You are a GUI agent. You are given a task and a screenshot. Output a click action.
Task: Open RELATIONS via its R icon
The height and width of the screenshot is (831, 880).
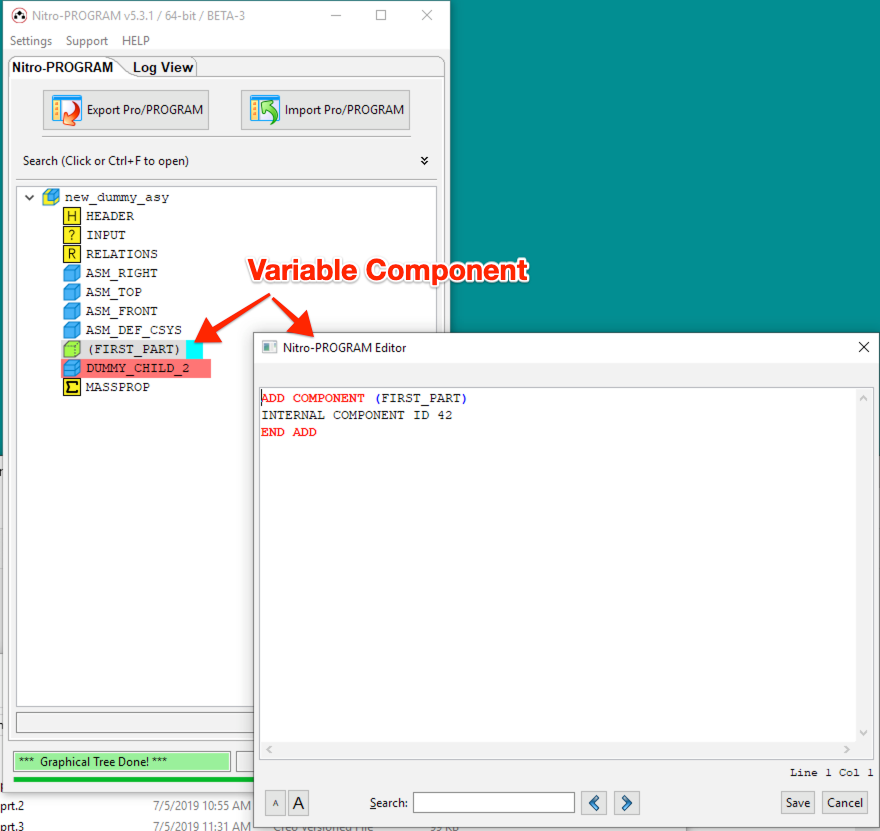[70, 253]
